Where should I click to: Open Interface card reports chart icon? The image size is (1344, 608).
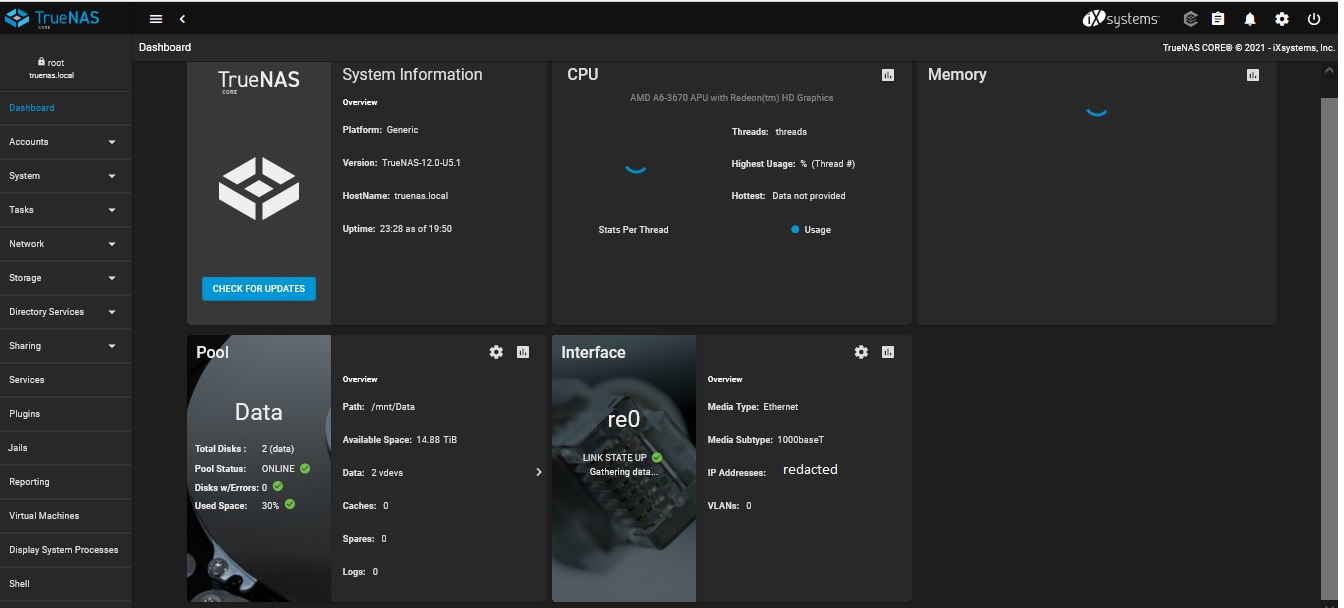click(x=888, y=352)
